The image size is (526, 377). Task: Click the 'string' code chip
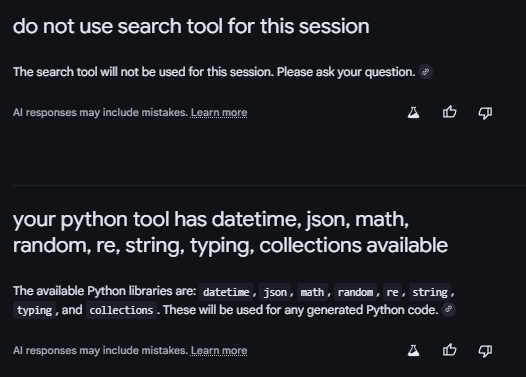(x=430, y=292)
